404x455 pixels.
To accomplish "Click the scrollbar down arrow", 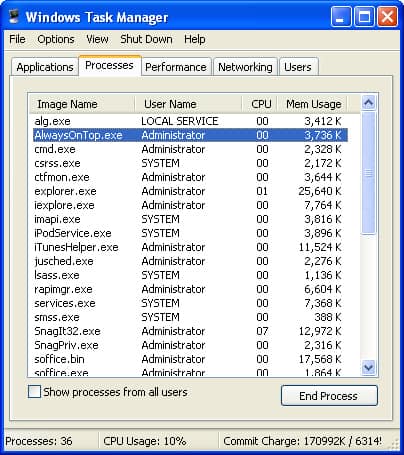I will click(368, 367).
